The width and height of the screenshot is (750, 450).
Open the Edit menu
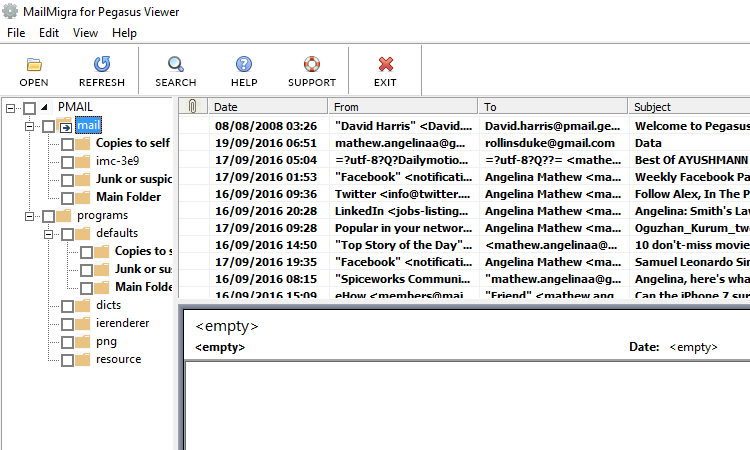[49, 33]
